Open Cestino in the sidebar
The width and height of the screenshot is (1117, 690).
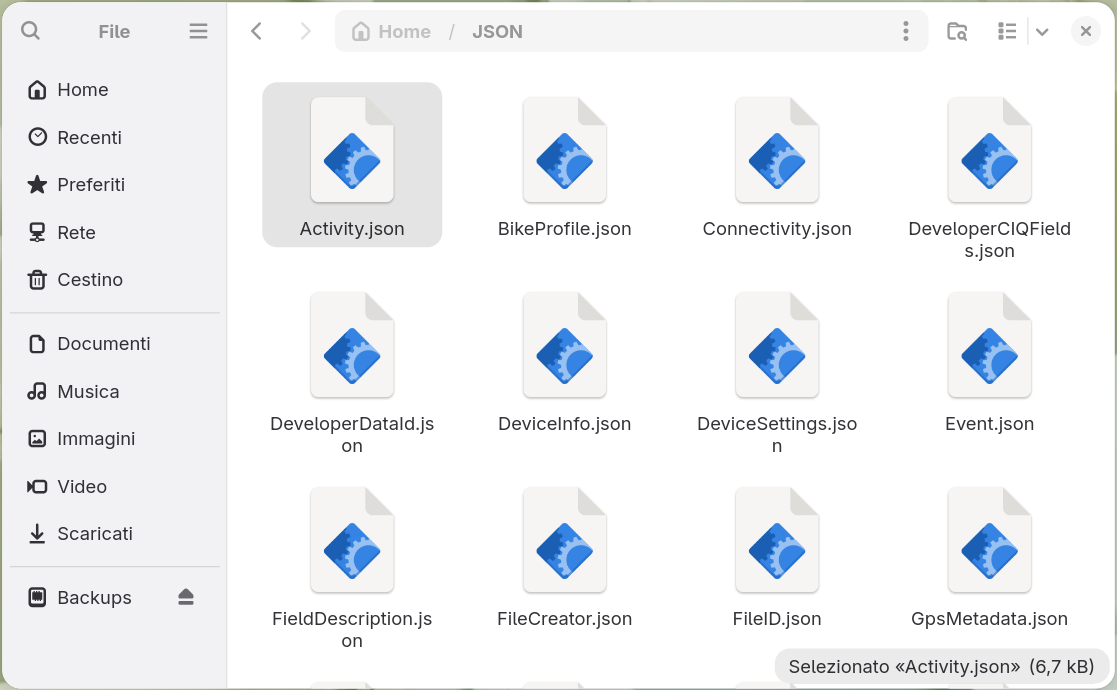pyautogui.click(x=115, y=279)
